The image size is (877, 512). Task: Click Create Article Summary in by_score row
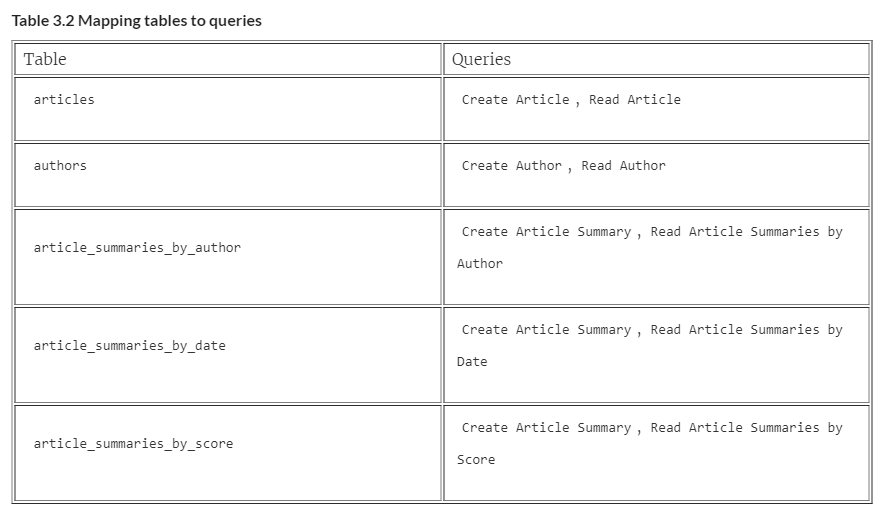[546, 428]
